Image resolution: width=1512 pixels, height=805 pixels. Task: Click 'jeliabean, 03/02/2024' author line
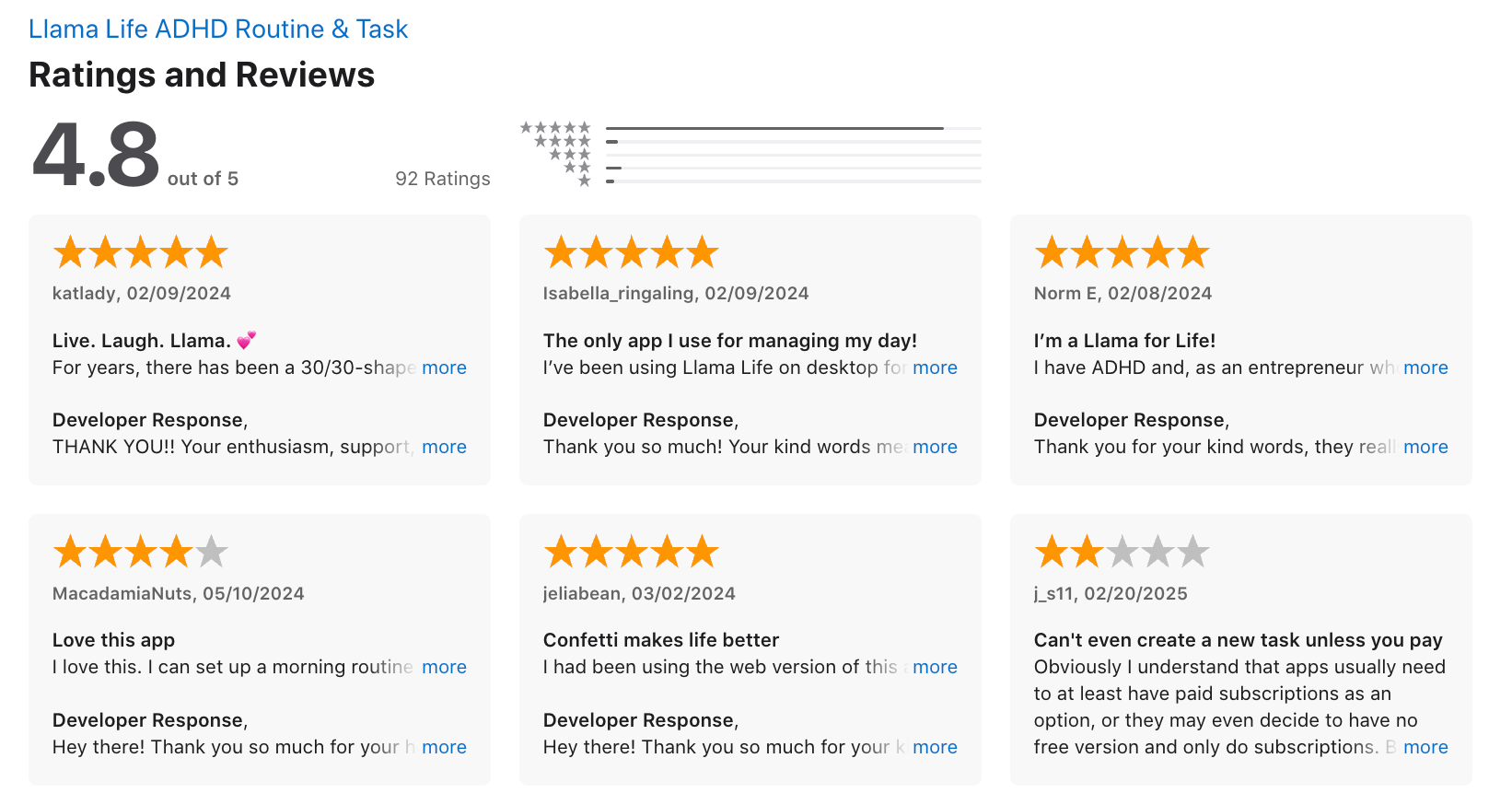tap(639, 594)
